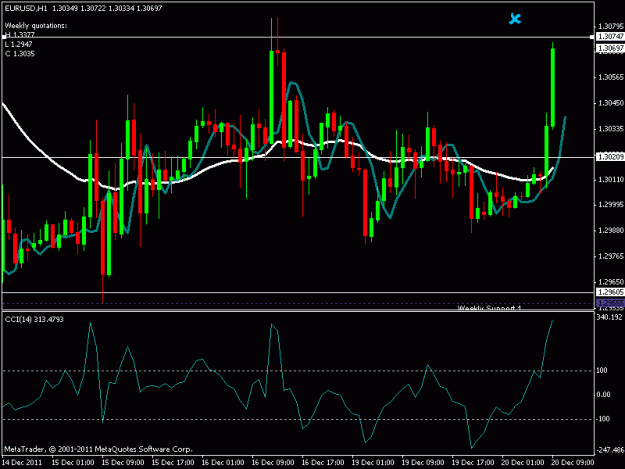This screenshot has height=469, width=625.
Task: Click the 1.29995 price scale value
Action: [x=611, y=205]
